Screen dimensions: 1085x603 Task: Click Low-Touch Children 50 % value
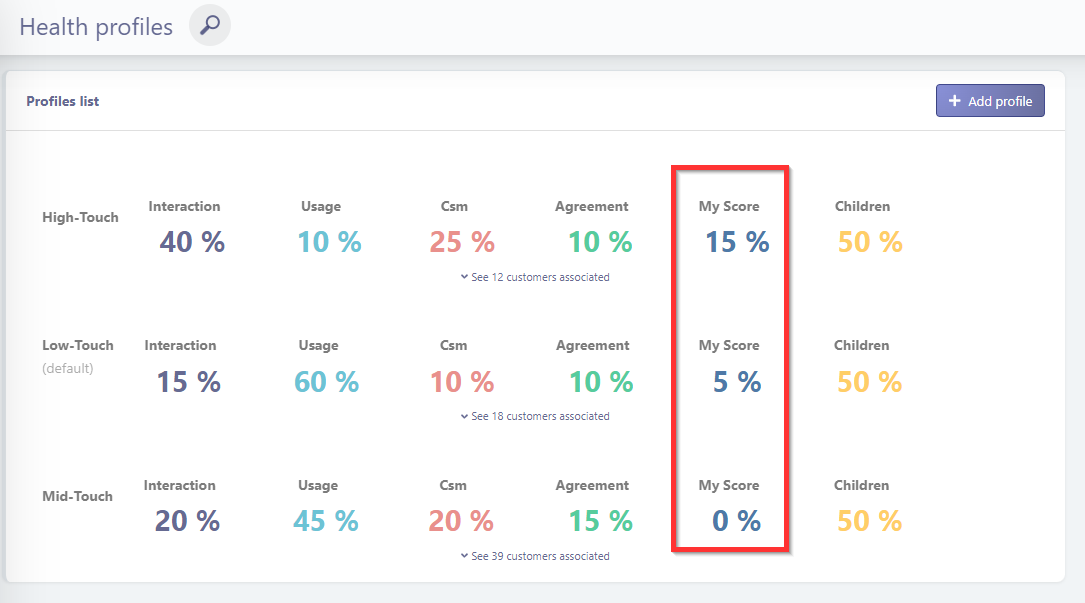(x=869, y=382)
